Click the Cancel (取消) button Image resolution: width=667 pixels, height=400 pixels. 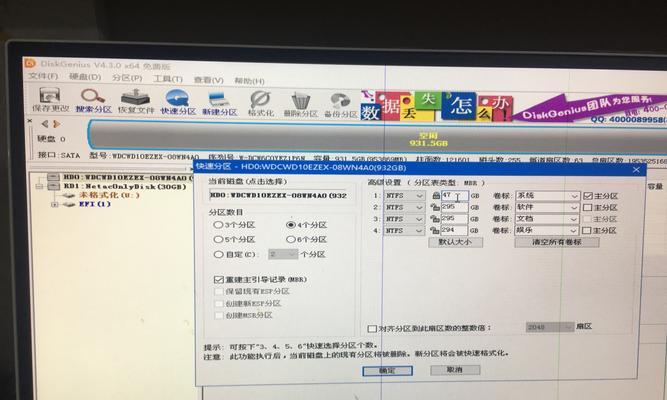pyautogui.click(x=455, y=370)
